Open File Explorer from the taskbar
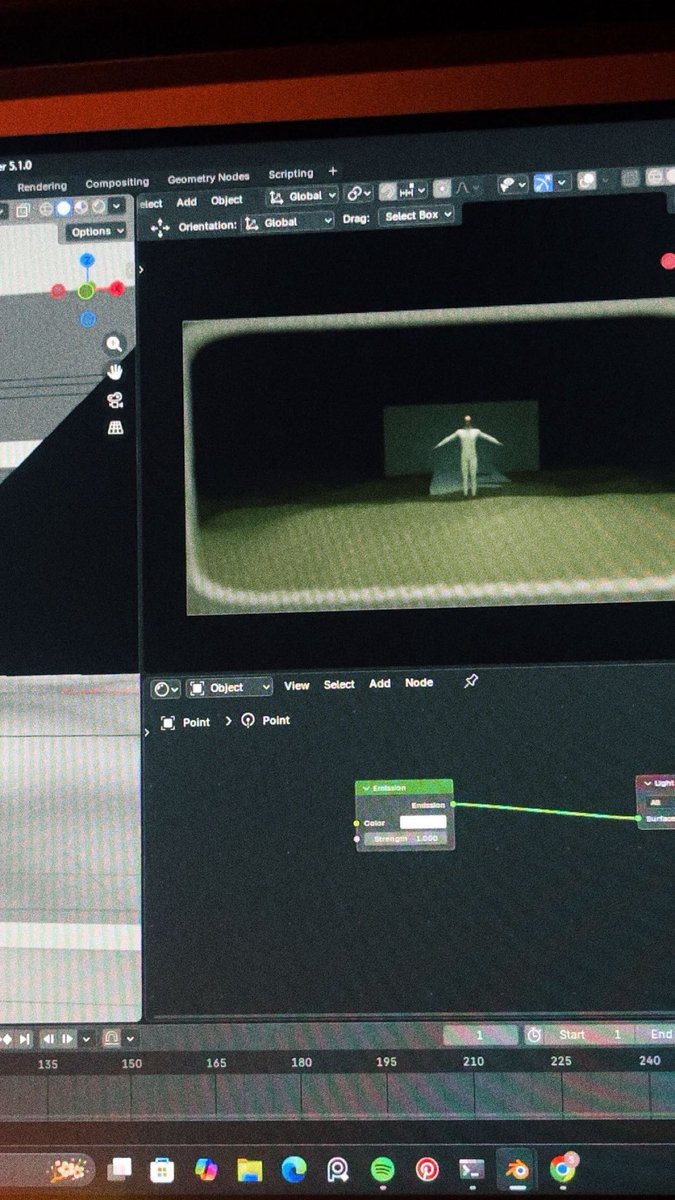The height and width of the screenshot is (1200, 675). (x=249, y=1169)
